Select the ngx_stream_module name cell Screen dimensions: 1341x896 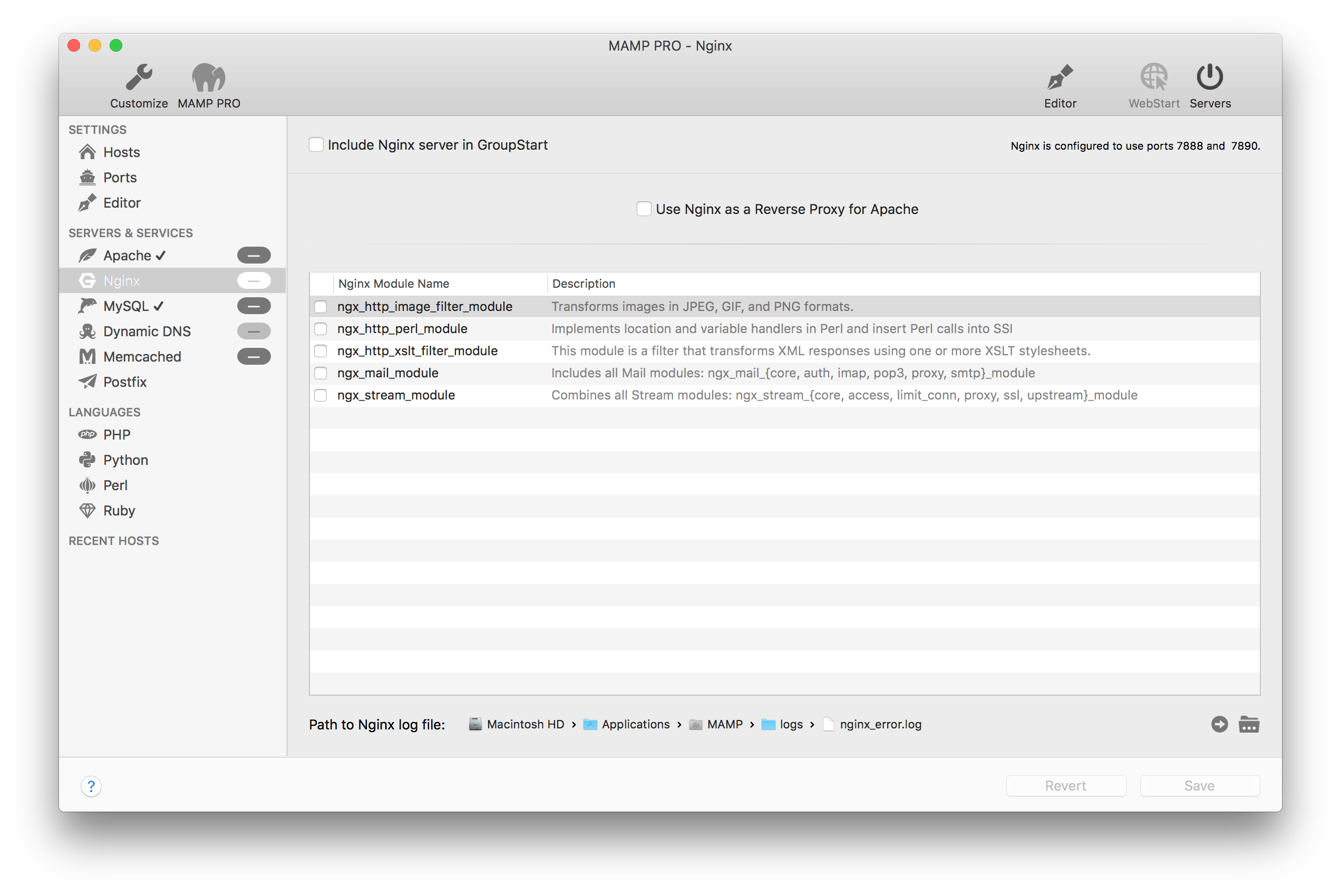[x=396, y=395]
